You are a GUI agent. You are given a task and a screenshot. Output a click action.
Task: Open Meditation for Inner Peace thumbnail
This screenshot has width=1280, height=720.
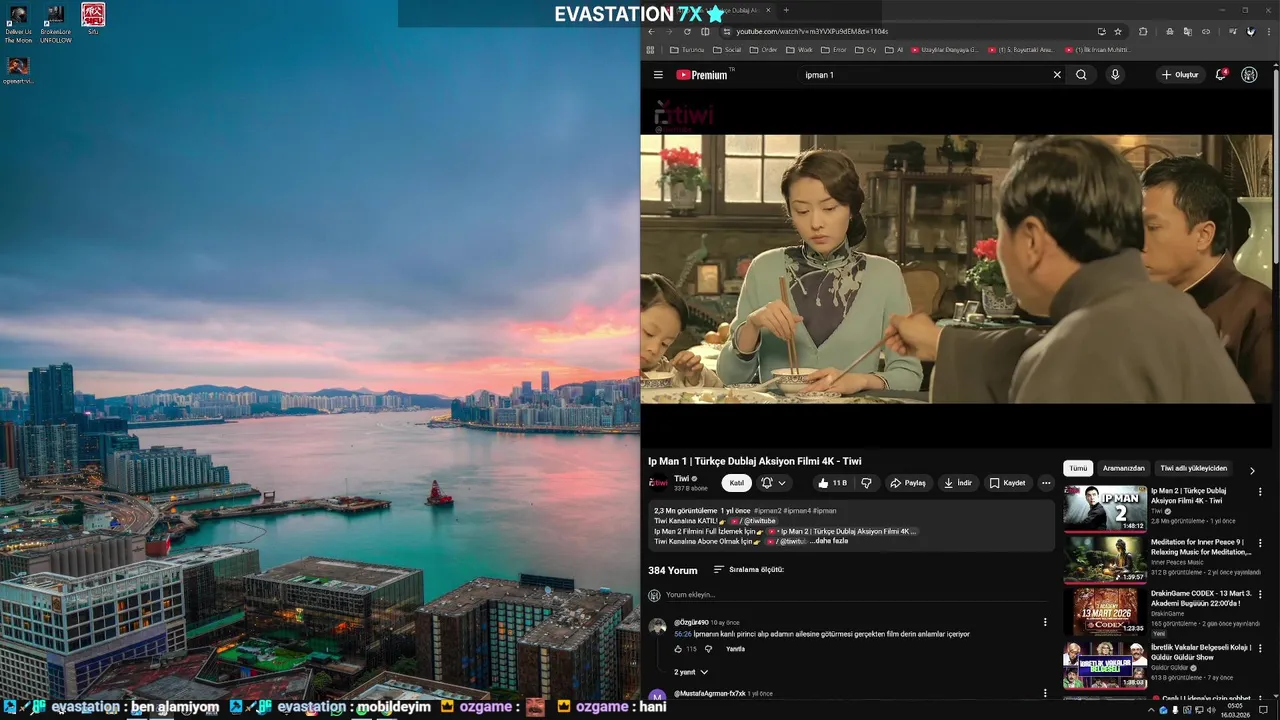pyautogui.click(x=1105, y=559)
